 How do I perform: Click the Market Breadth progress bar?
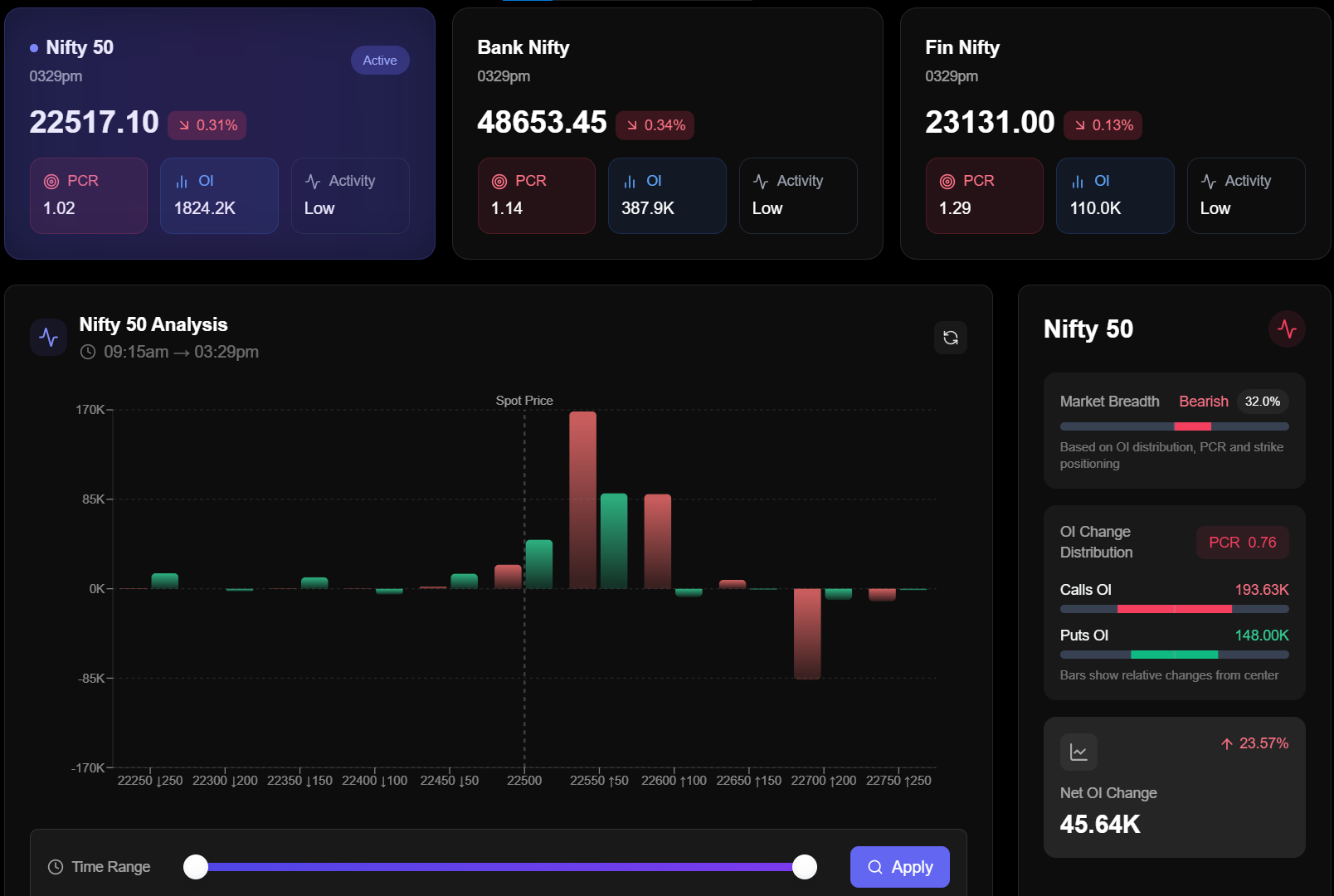pos(1175,426)
